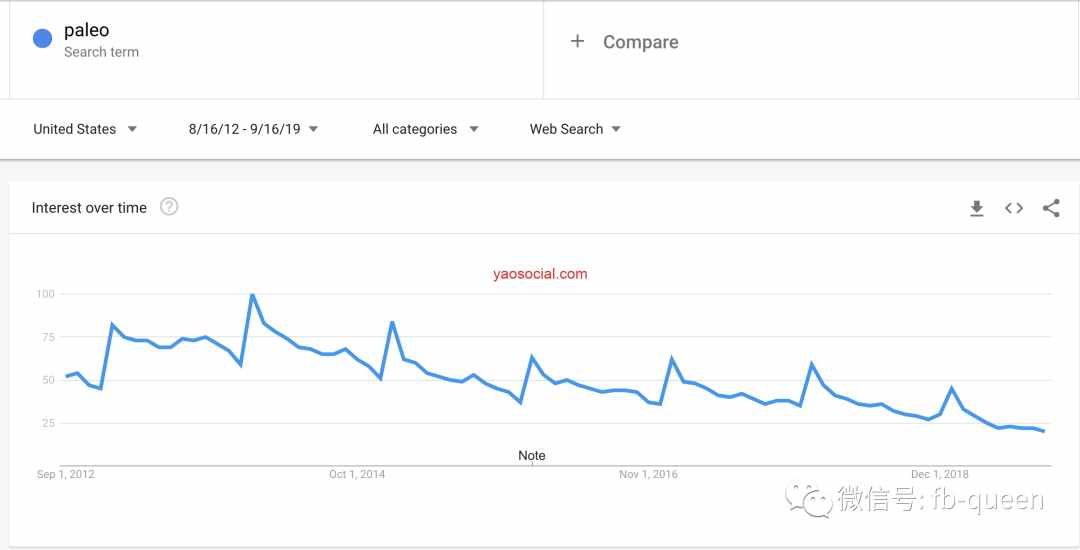
Task: Click the Nov 1, 2016 axis label
Action: click(648, 474)
